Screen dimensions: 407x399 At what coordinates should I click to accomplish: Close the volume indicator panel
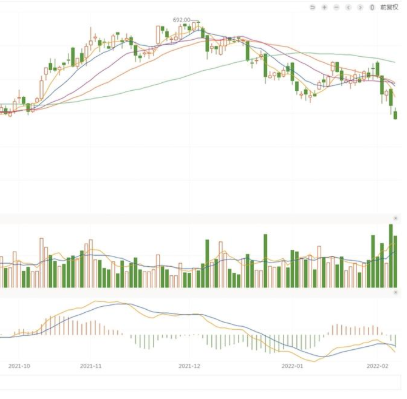click(x=396, y=218)
